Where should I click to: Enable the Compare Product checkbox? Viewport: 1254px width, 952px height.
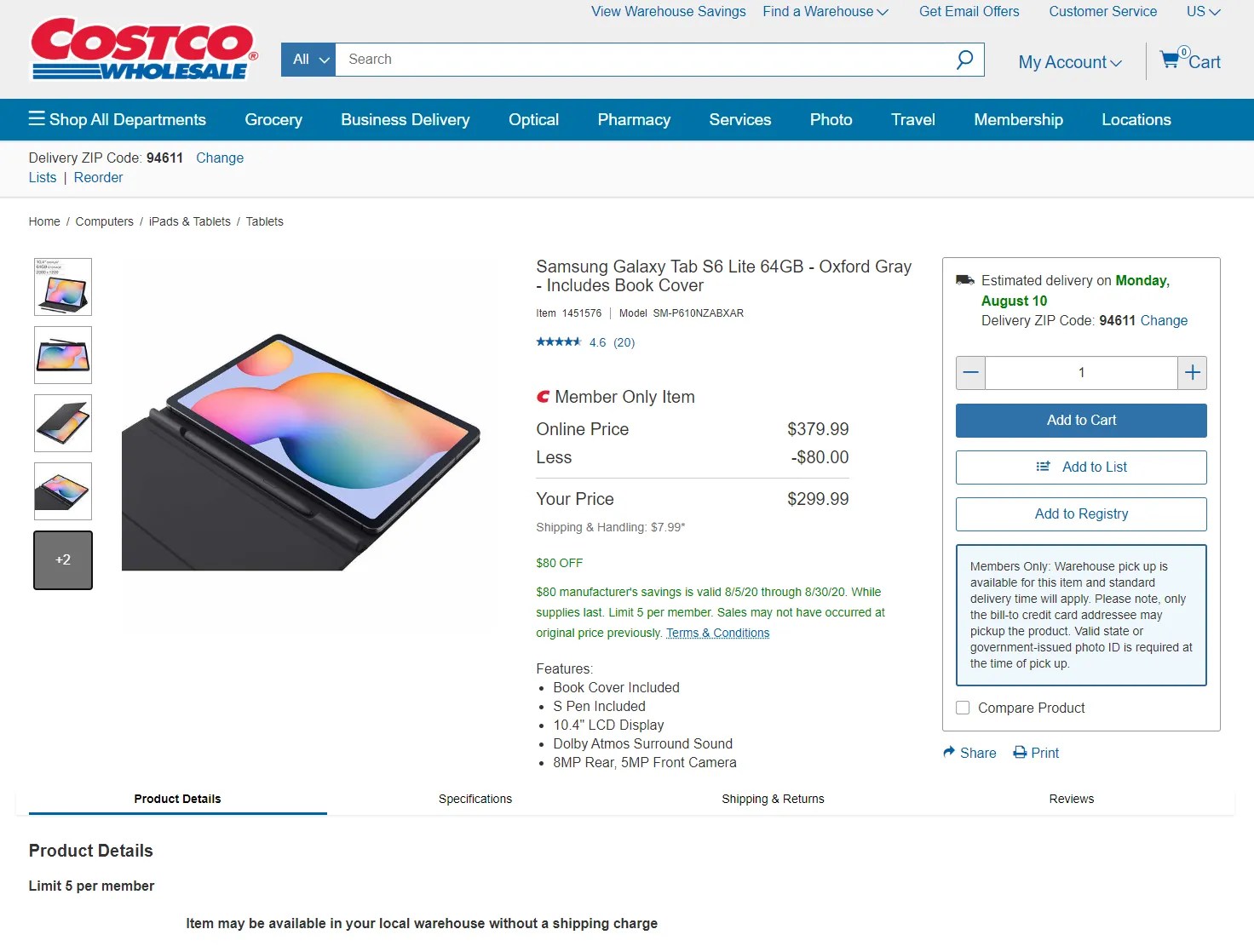tap(963, 708)
